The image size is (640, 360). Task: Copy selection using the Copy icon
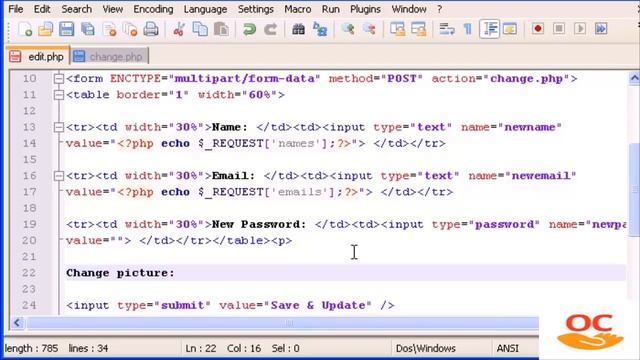(200, 29)
